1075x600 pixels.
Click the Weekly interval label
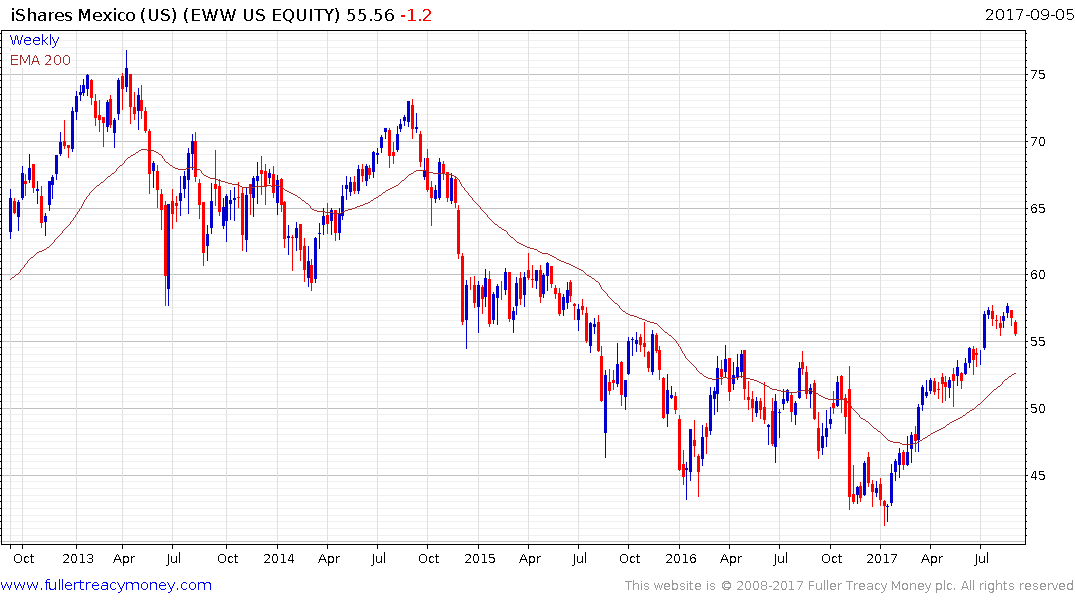tap(34, 40)
